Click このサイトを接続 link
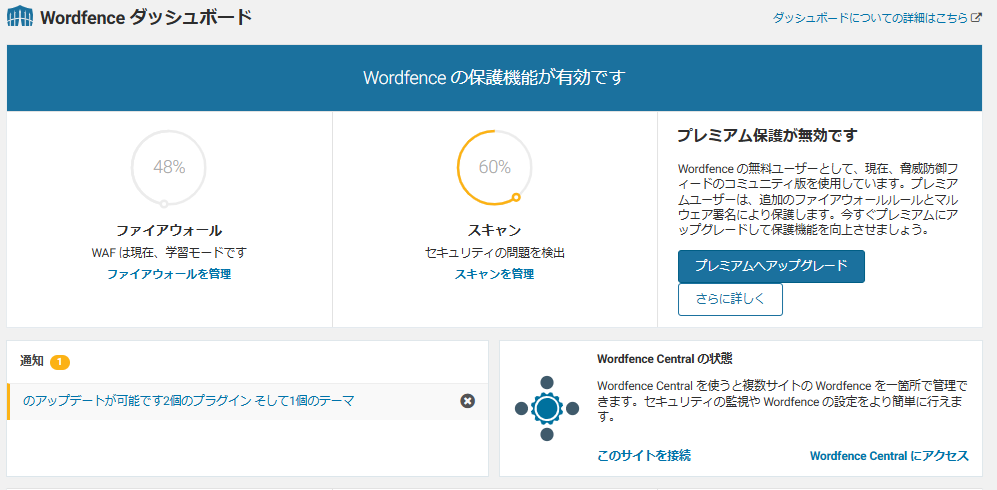 point(644,456)
